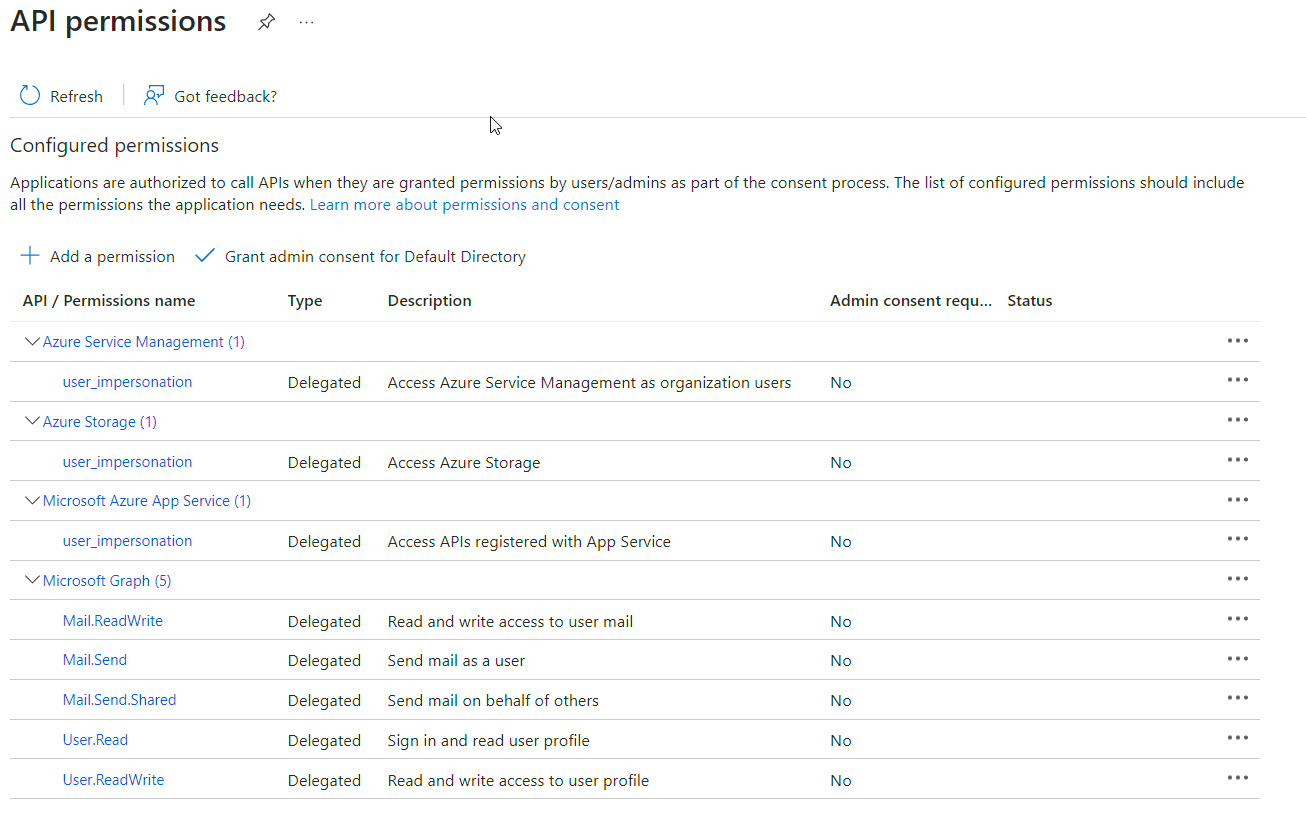Screen dimensions: 1306x826
Task: Click 'No' admin consent in User.ReadWrite row
Action: pos(841,781)
